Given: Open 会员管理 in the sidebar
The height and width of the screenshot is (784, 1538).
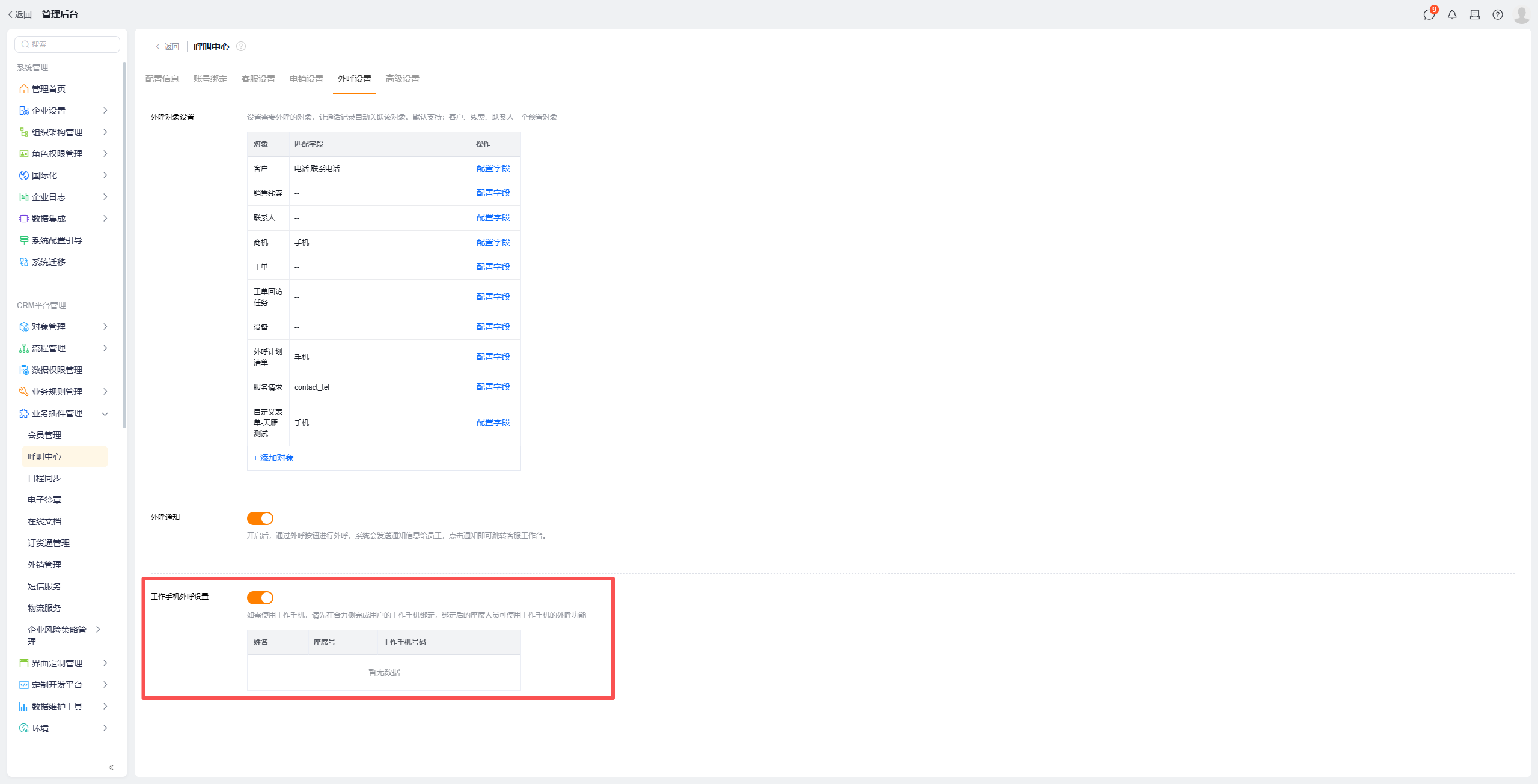Looking at the screenshot, I should pyautogui.click(x=44, y=435).
